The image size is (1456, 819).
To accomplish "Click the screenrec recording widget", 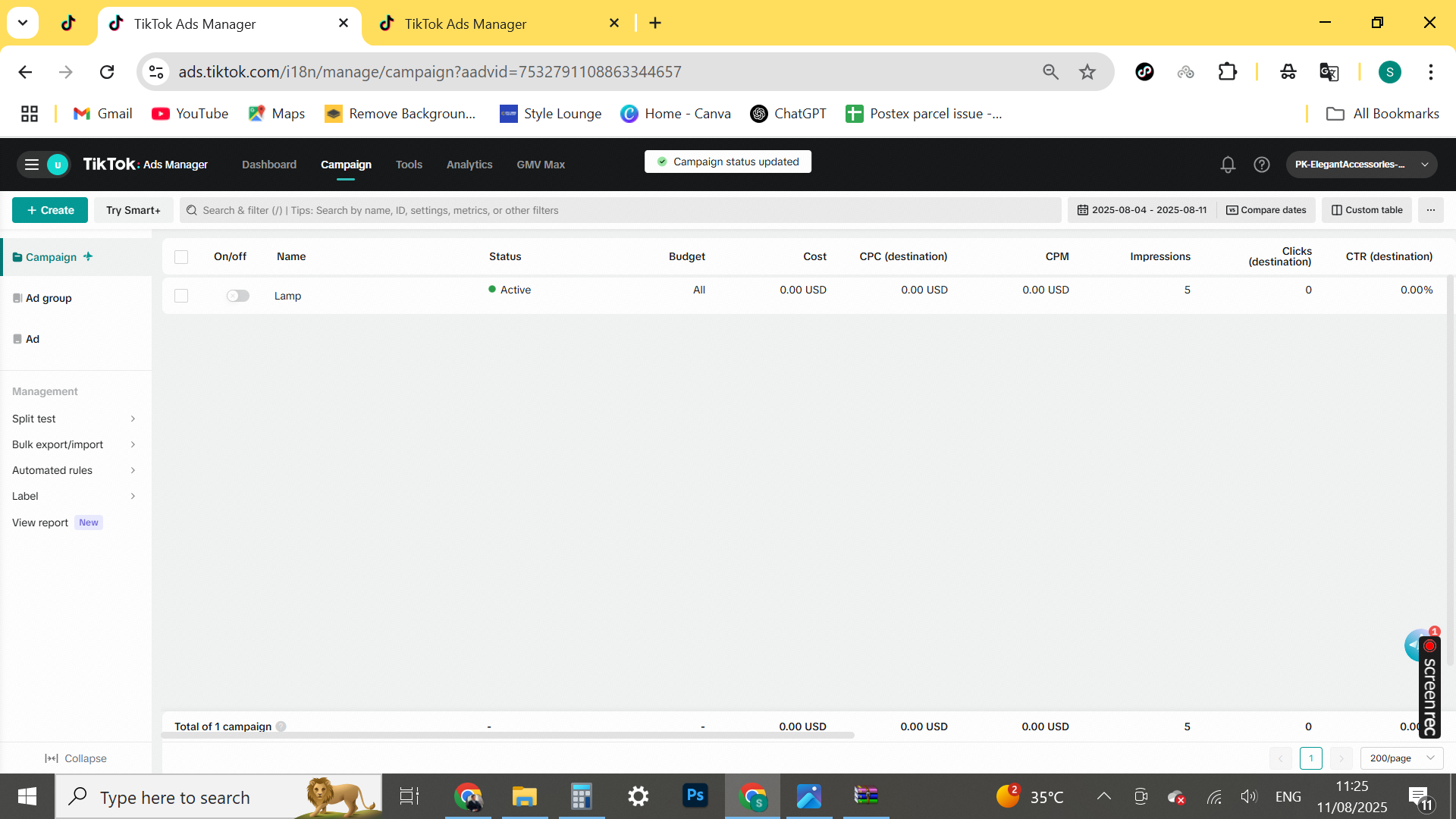I will point(1429,686).
